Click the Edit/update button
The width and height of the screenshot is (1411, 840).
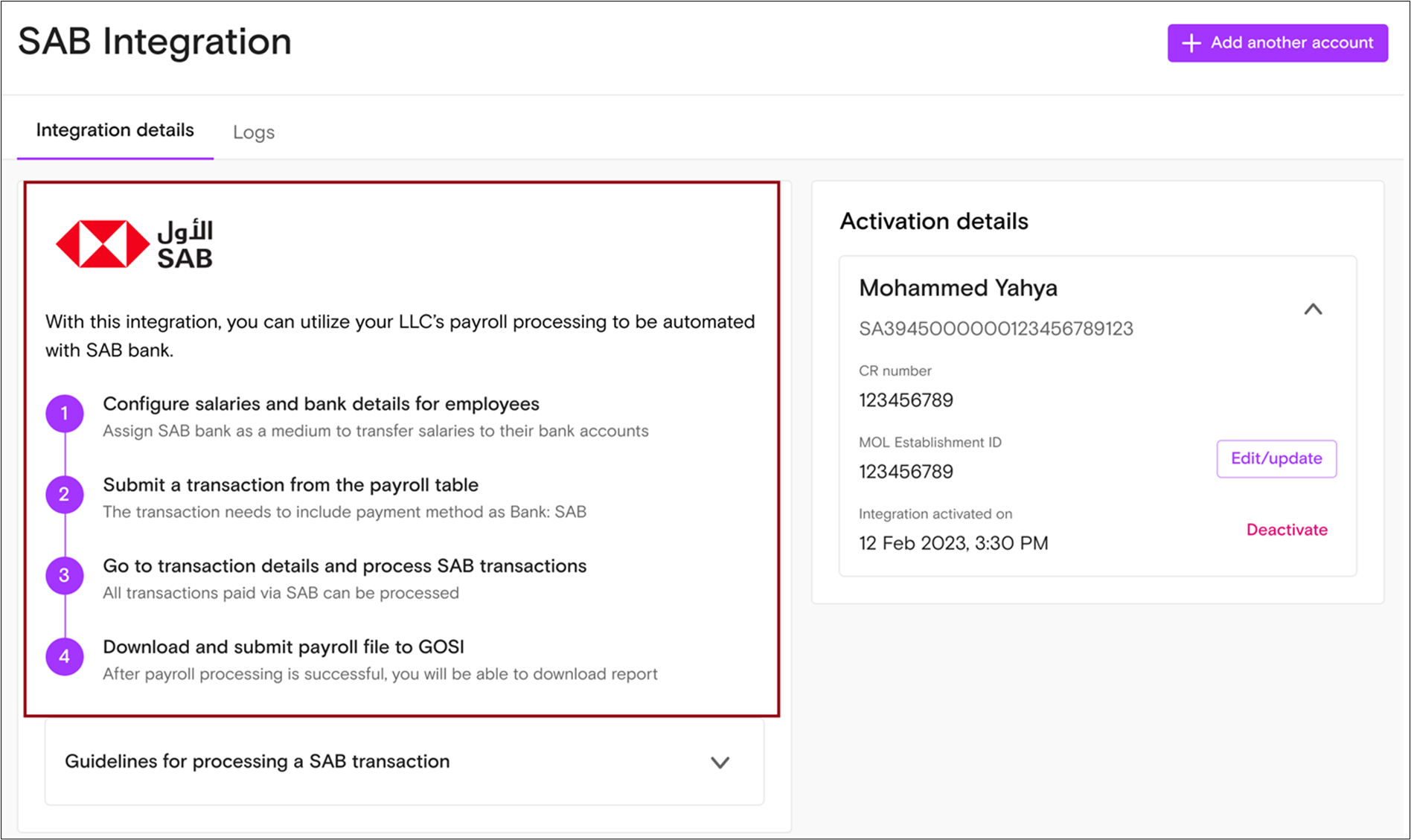1276,458
